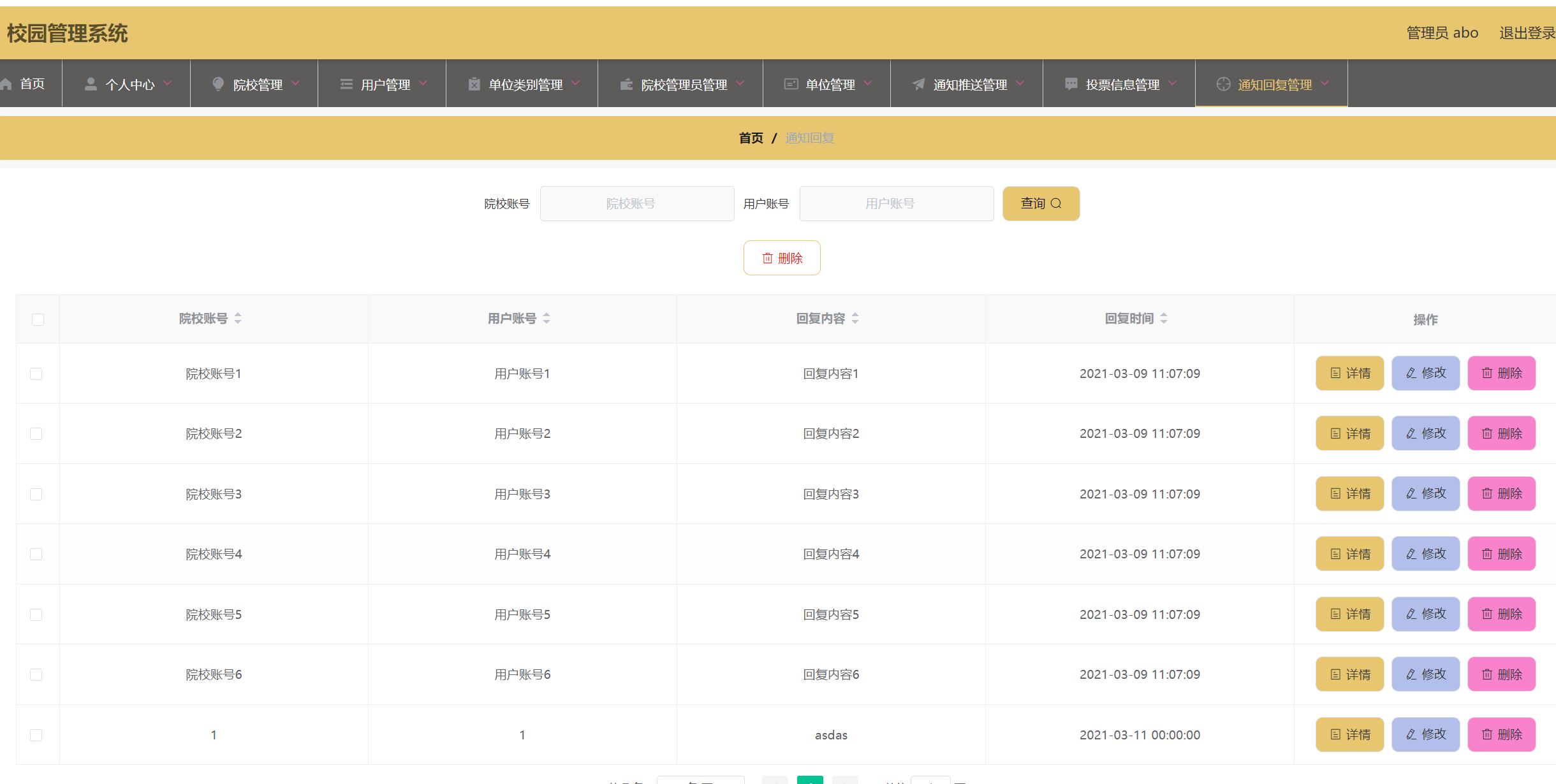Select the checkbox for the asdas row
1556x784 pixels.
click(36, 735)
